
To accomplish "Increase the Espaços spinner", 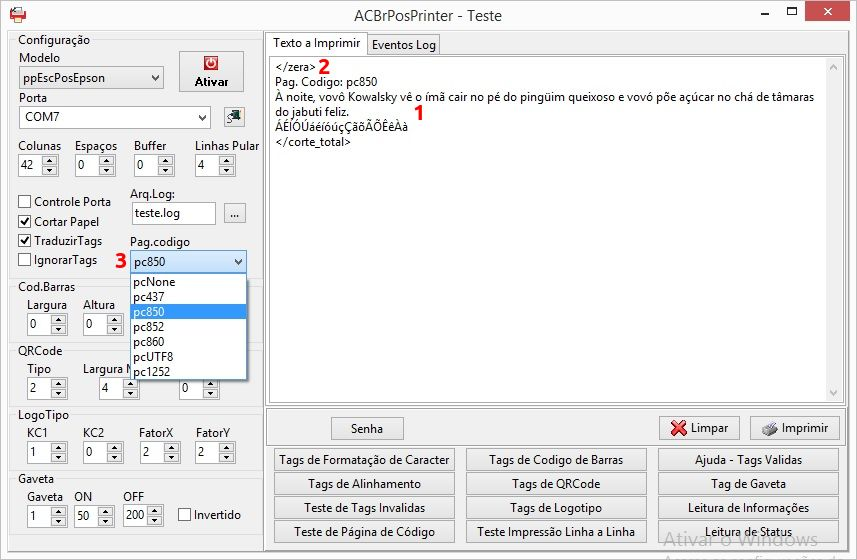I will coord(107,160).
